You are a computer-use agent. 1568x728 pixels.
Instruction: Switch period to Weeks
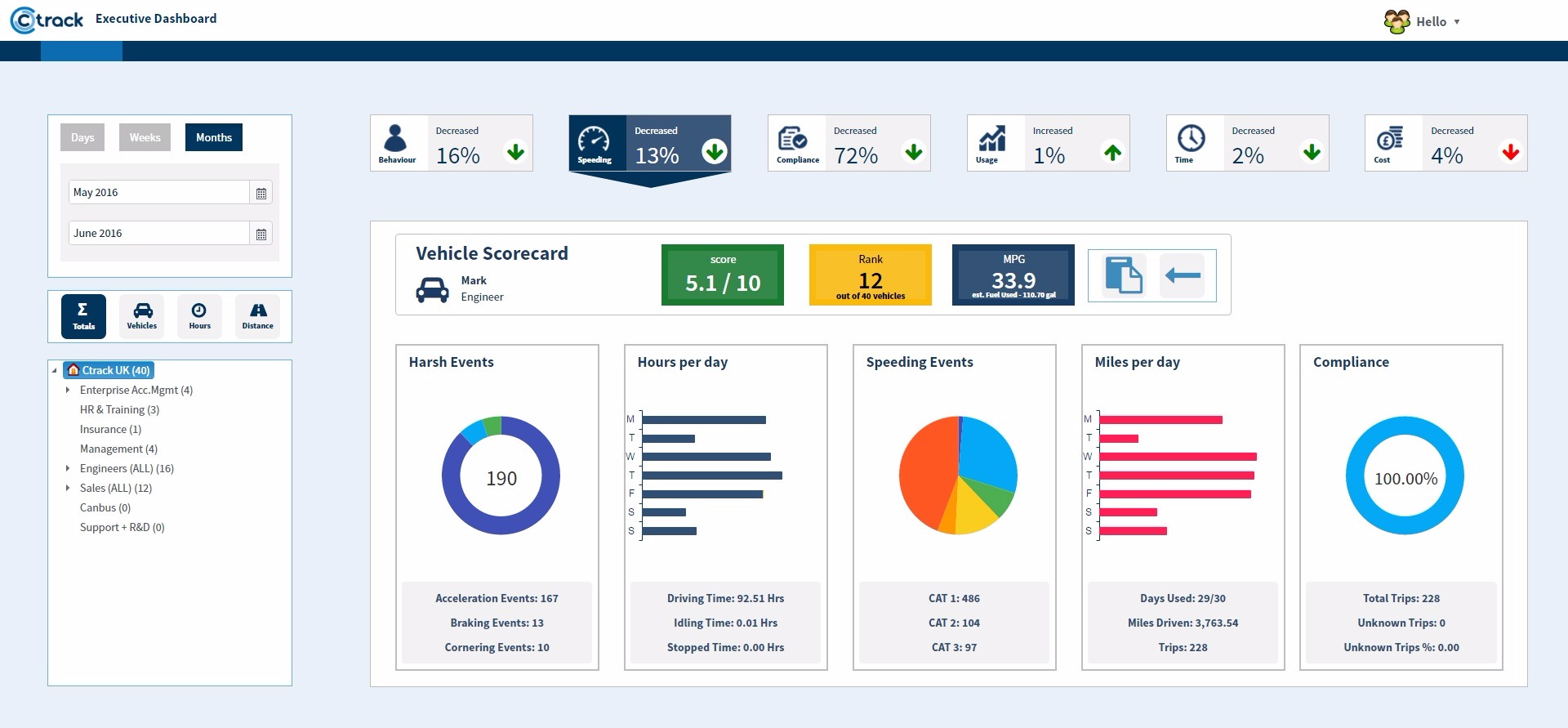point(145,137)
